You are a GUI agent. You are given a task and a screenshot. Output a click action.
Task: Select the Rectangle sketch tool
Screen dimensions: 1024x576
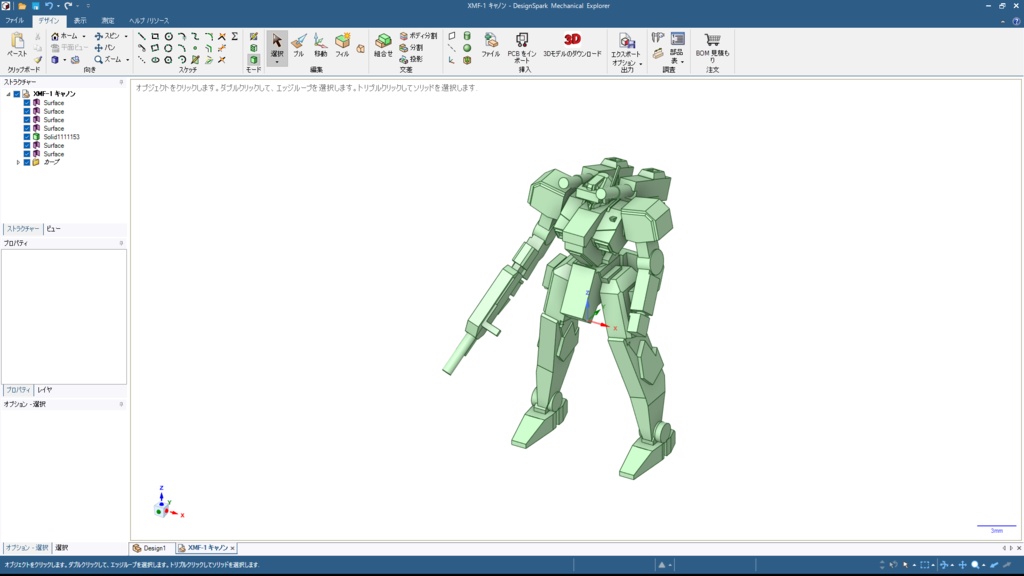click(x=155, y=37)
